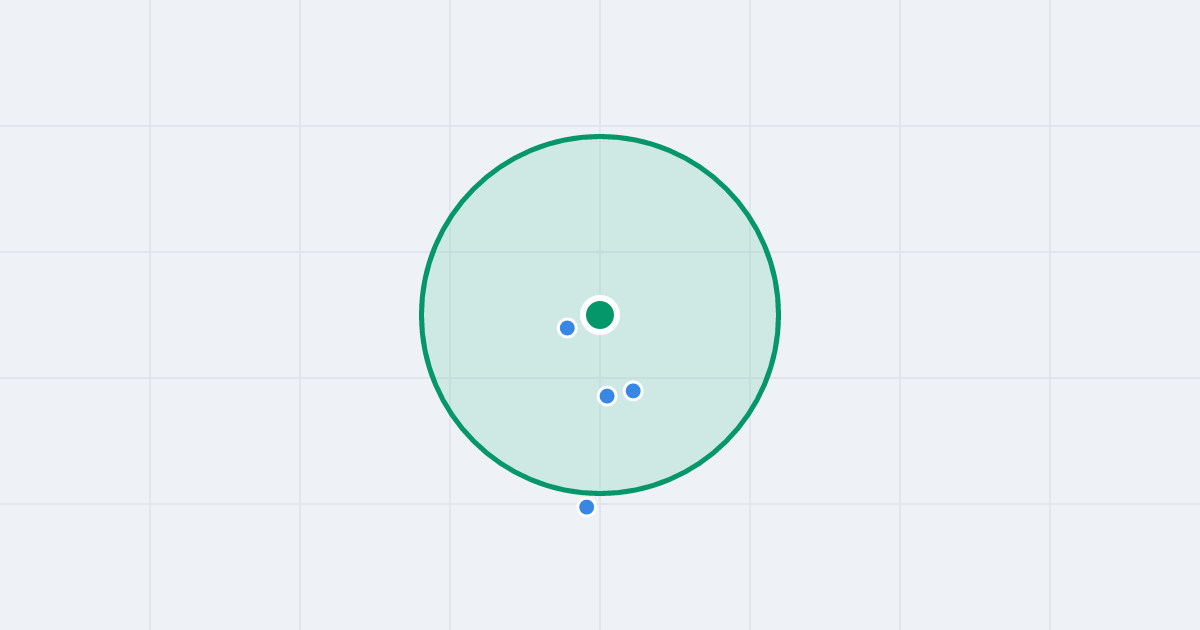Click the grid intersection directly above the green marker inside the circle
The height and width of the screenshot is (630, 1200).
pyautogui.click(x=600, y=252)
